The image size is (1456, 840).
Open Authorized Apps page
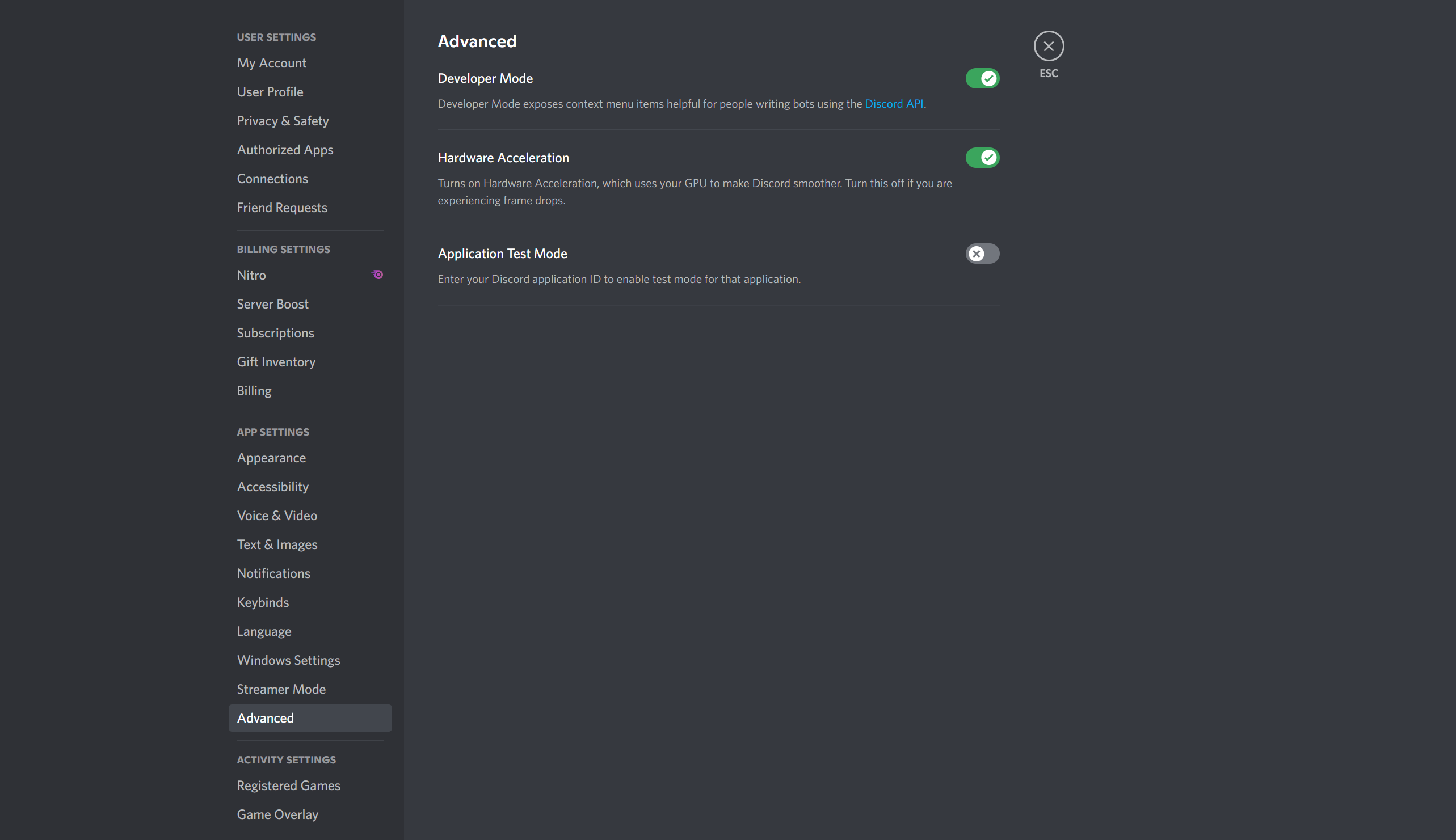[285, 150]
